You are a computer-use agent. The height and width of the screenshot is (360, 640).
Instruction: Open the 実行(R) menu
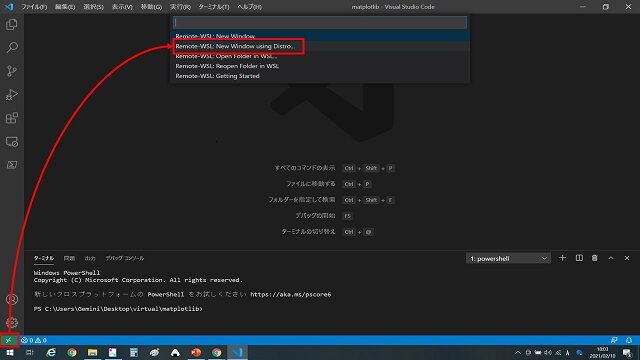coord(180,7)
